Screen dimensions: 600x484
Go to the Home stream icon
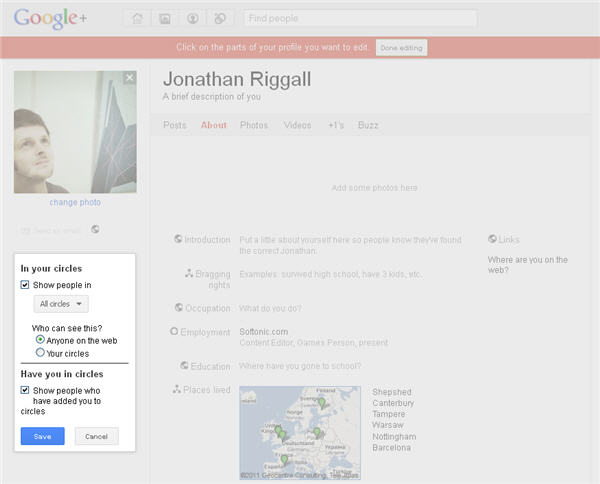coord(137,18)
